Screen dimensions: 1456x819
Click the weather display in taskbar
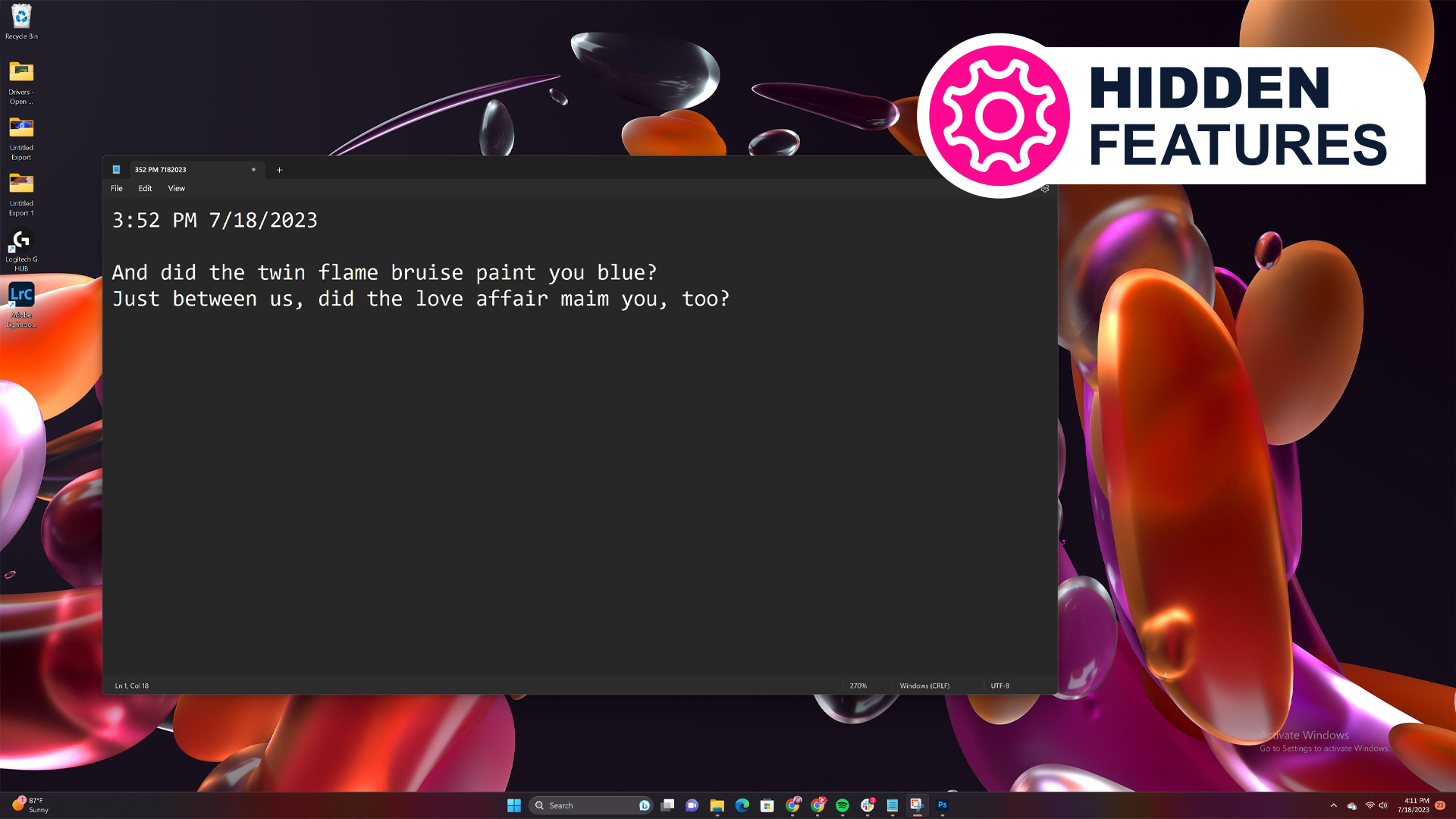point(32,805)
